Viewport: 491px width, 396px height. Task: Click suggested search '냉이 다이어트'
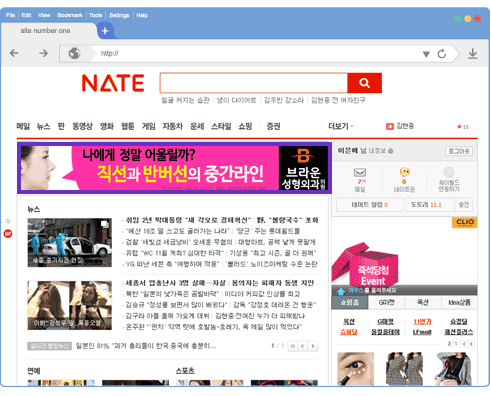(236, 100)
